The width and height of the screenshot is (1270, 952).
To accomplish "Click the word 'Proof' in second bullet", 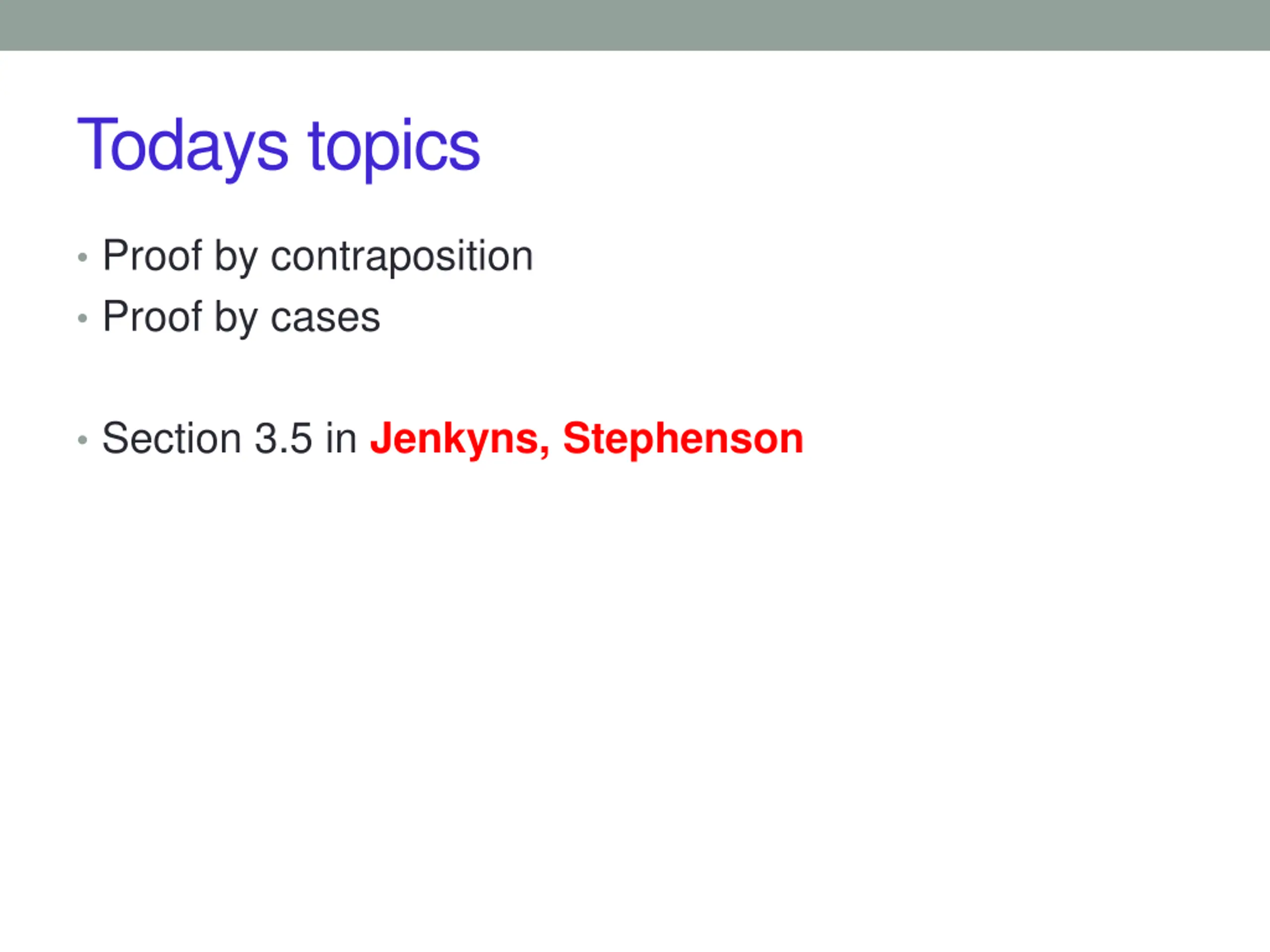I will point(152,316).
